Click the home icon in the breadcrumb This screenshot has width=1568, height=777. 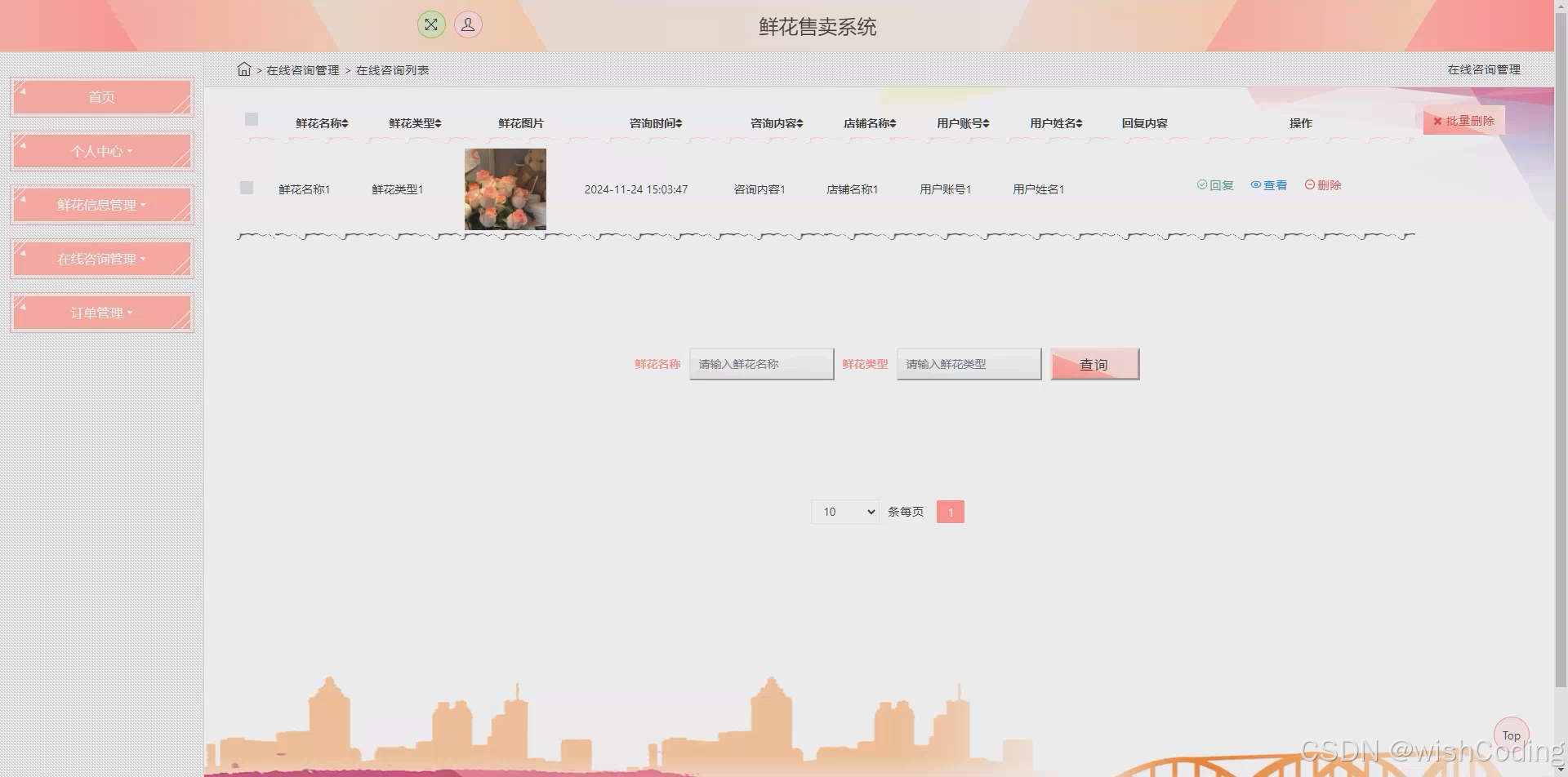(243, 69)
